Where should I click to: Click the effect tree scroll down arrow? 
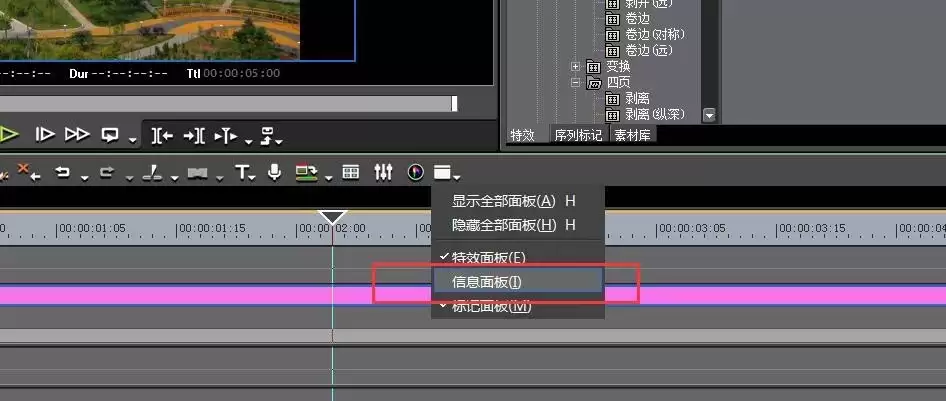pyautogui.click(x=709, y=115)
